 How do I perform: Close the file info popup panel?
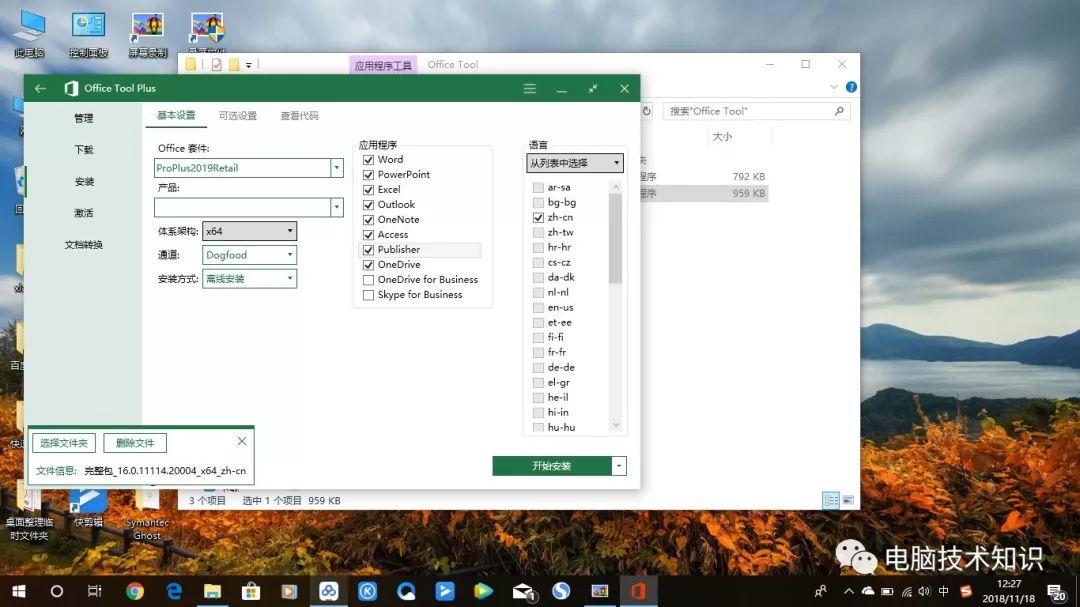coord(242,441)
